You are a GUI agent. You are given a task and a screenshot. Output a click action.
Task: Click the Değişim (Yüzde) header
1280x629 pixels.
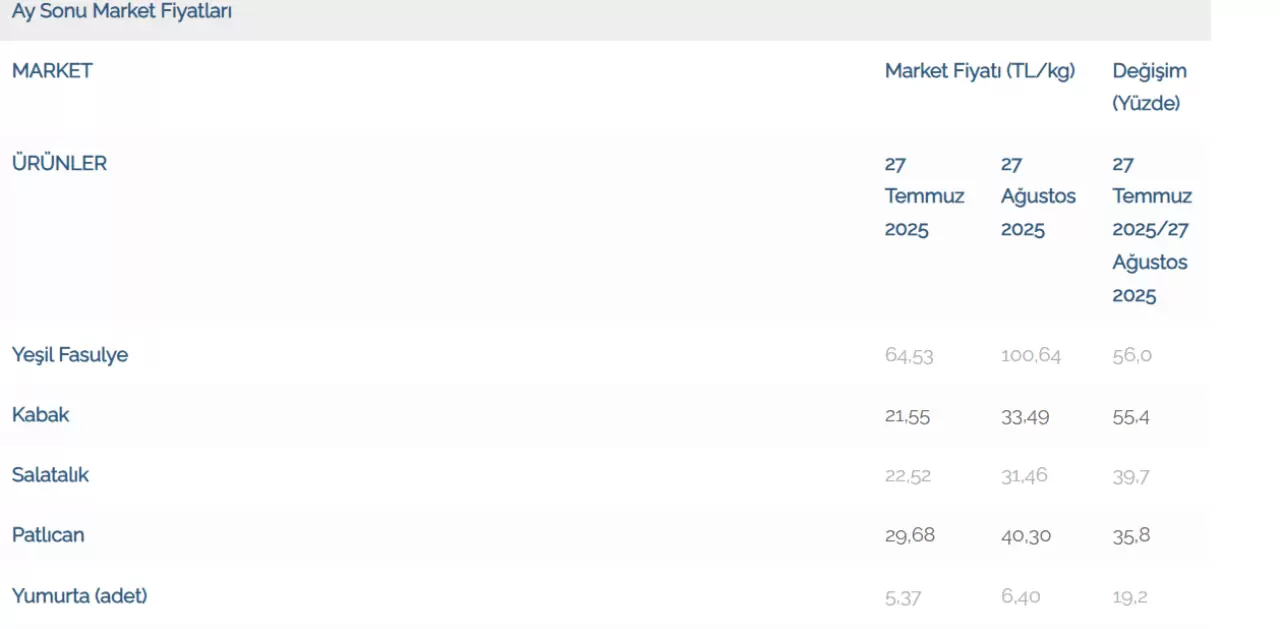point(1150,87)
